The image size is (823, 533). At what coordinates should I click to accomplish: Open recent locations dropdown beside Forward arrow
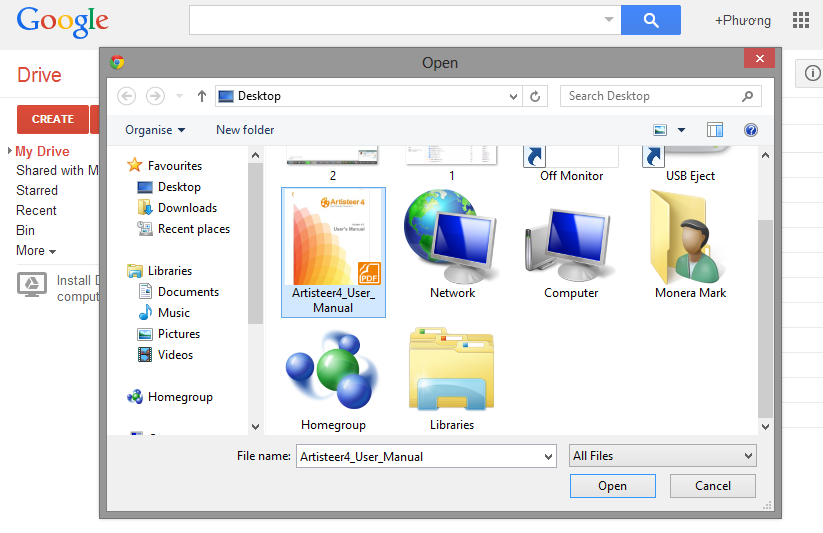coord(180,96)
